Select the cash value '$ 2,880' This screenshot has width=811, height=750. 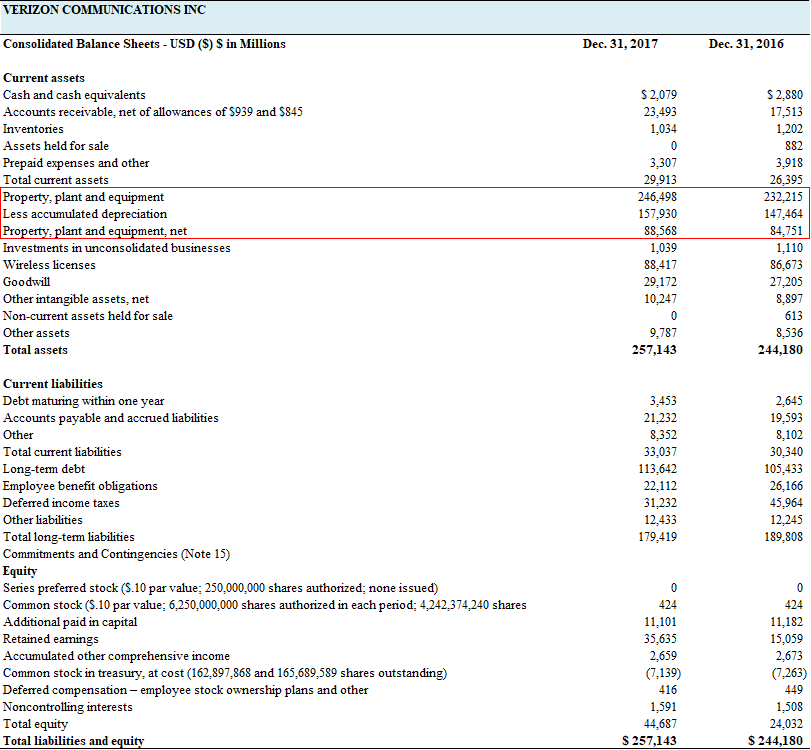pyautogui.click(x=785, y=95)
